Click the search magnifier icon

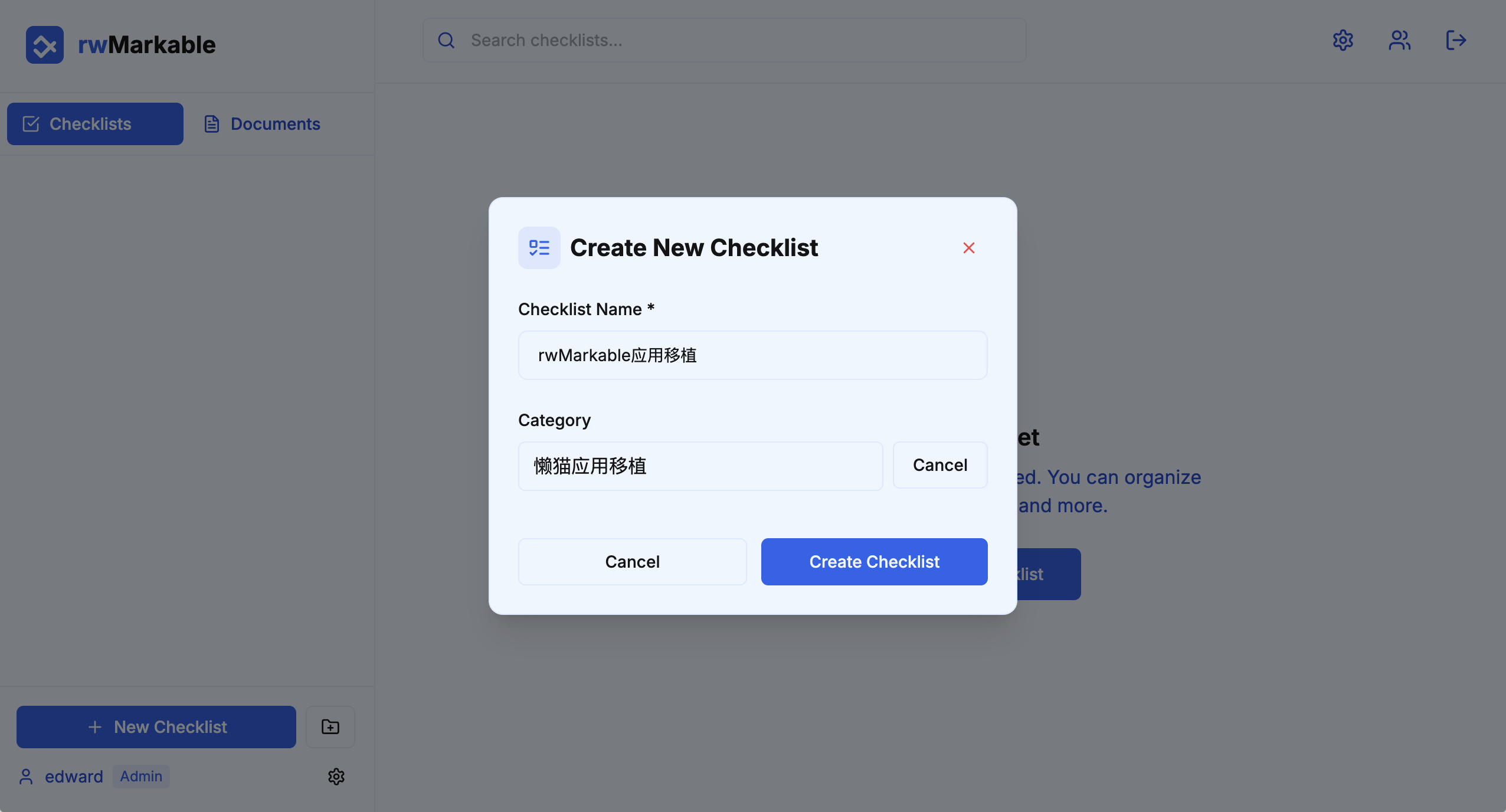coord(446,40)
